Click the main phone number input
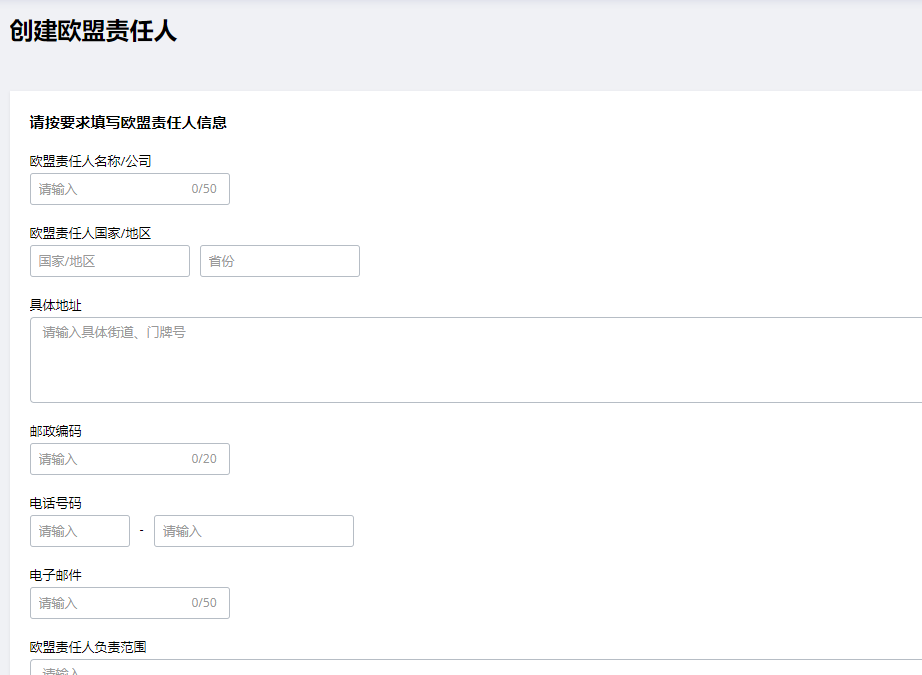922x675 pixels. (x=253, y=531)
